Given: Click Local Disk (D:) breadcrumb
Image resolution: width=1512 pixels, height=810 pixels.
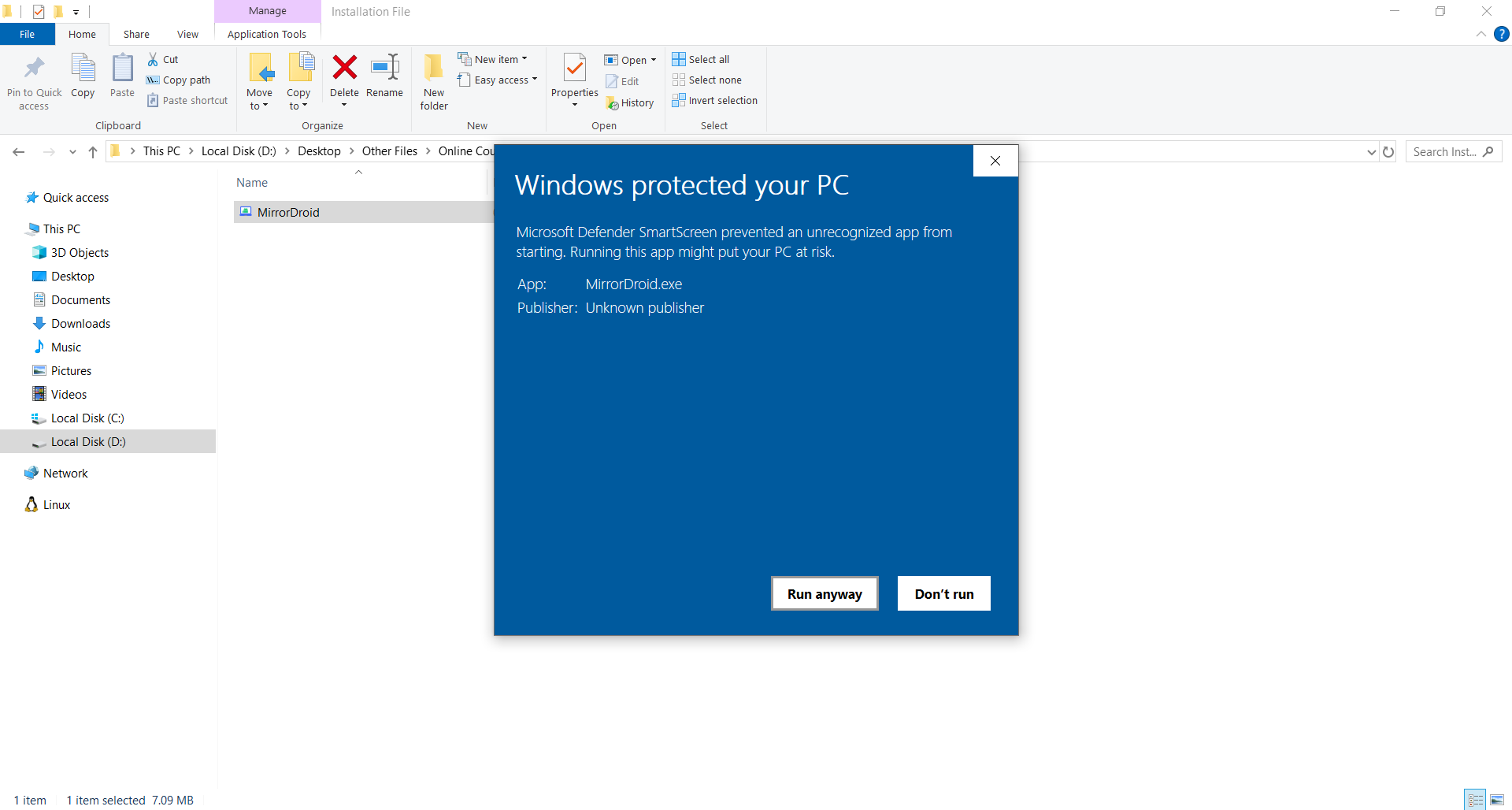Looking at the screenshot, I should tap(239, 151).
